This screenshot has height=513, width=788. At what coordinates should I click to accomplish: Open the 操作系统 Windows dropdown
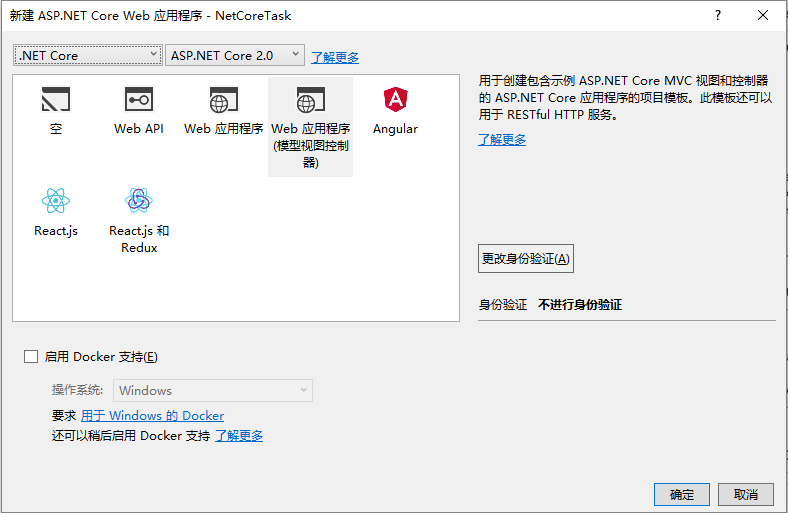click(213, 390)
